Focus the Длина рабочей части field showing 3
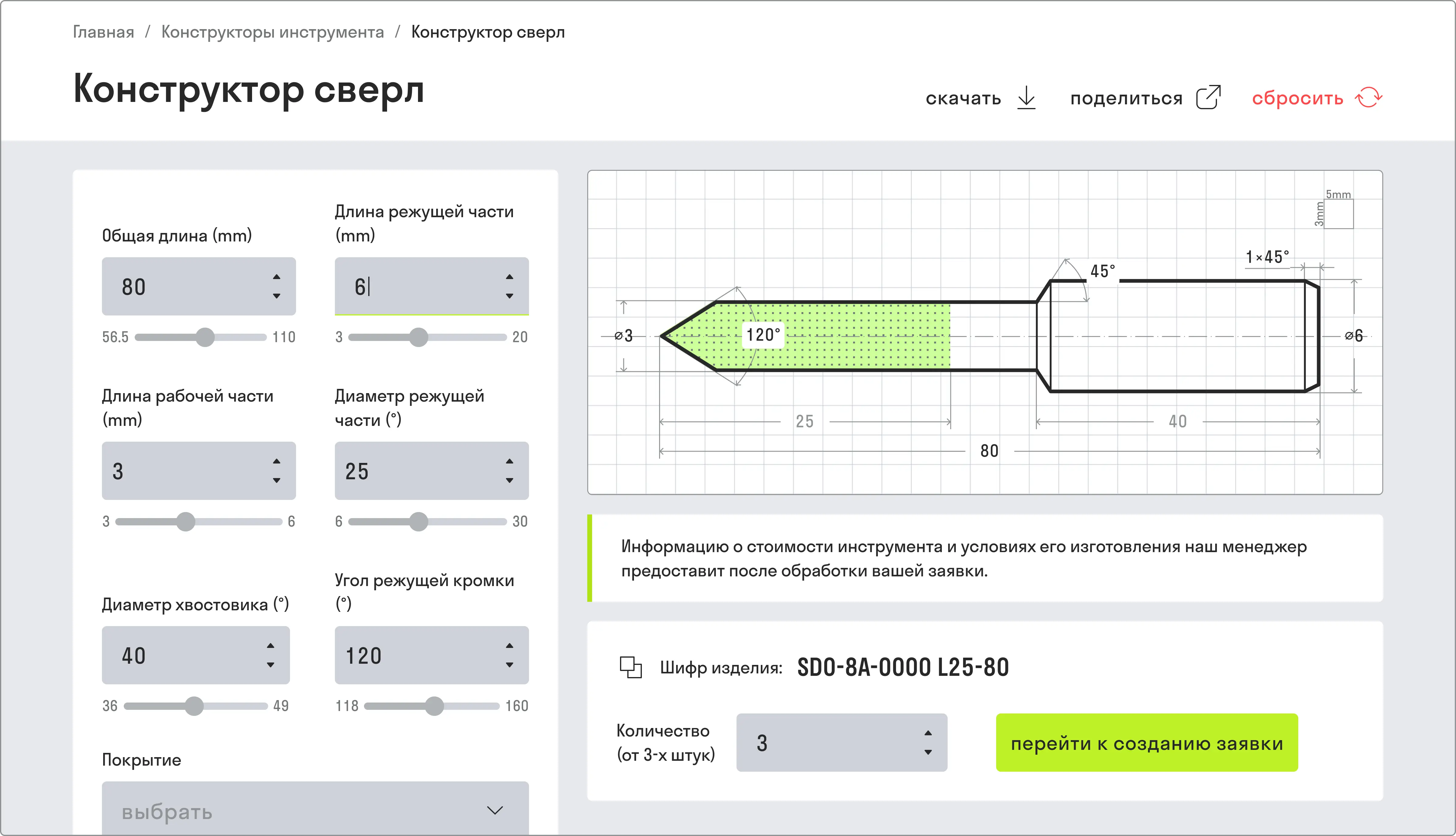The width and height of the screenshot is (1456, 836). tap(199, 470)
